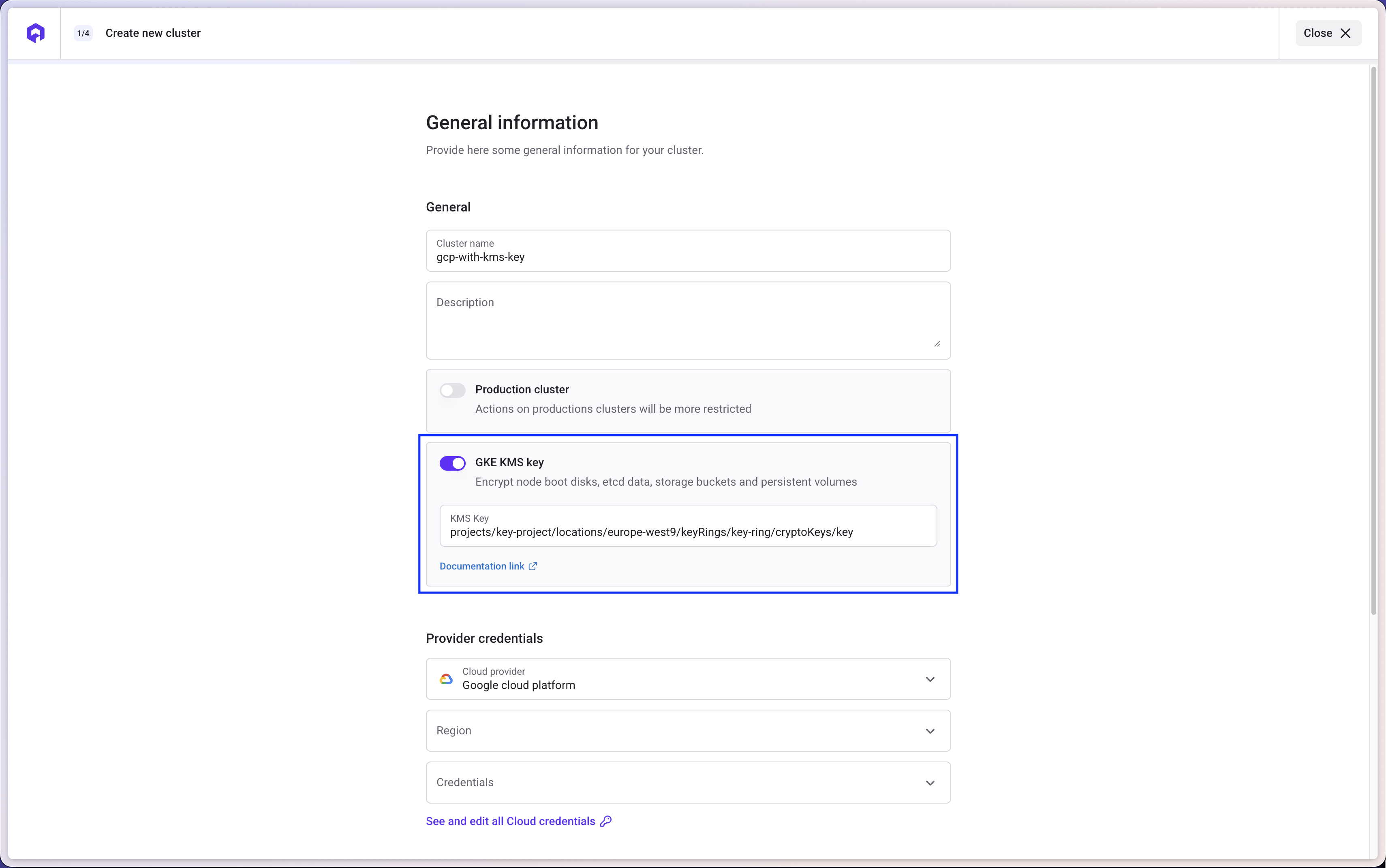Image resolution: width=1386 pixels, height=868 pixels.
Task: Edit the Cluster name field
Action: coord(688,251)
